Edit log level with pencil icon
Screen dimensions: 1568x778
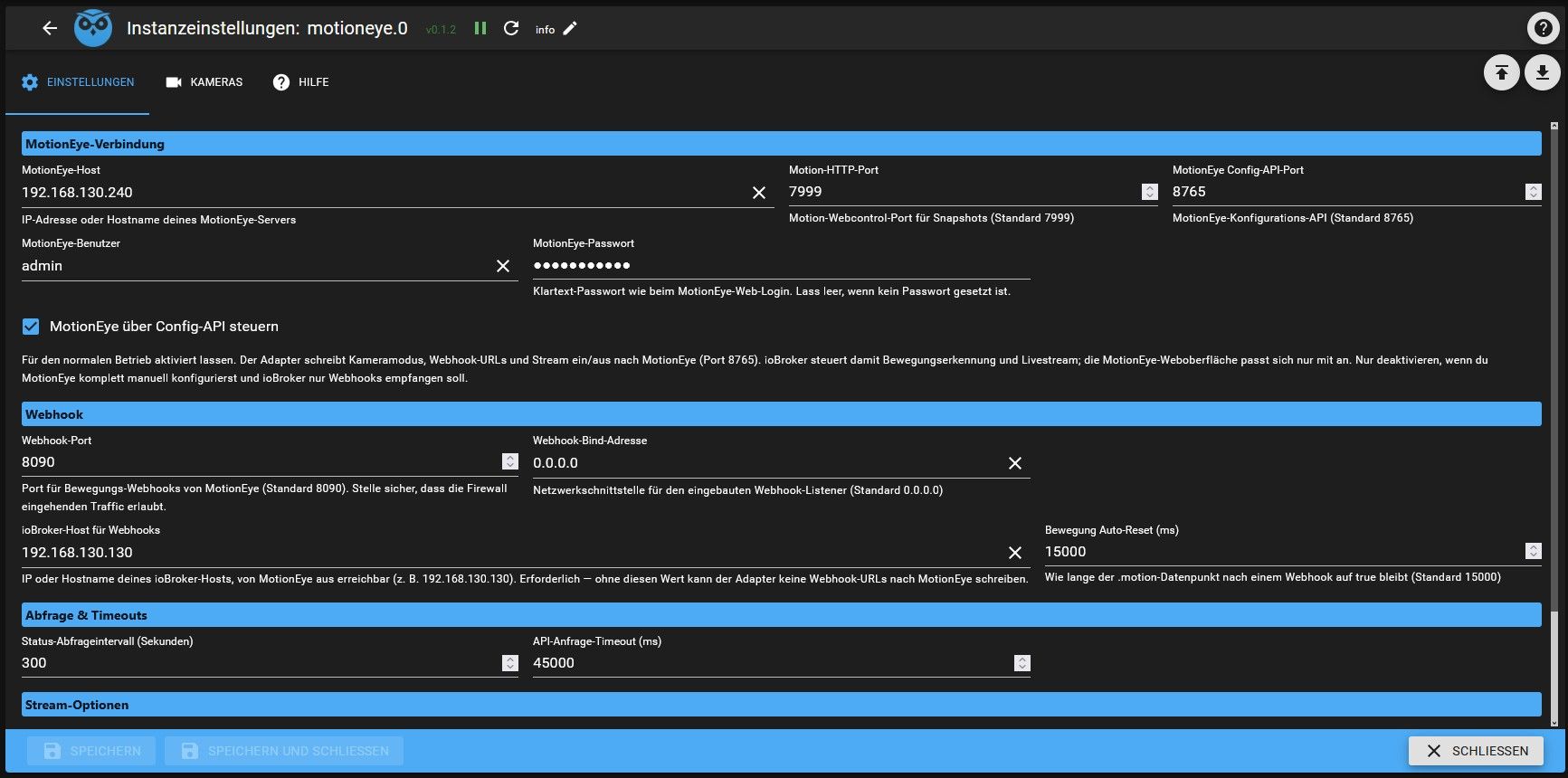(x=570, y=28)
